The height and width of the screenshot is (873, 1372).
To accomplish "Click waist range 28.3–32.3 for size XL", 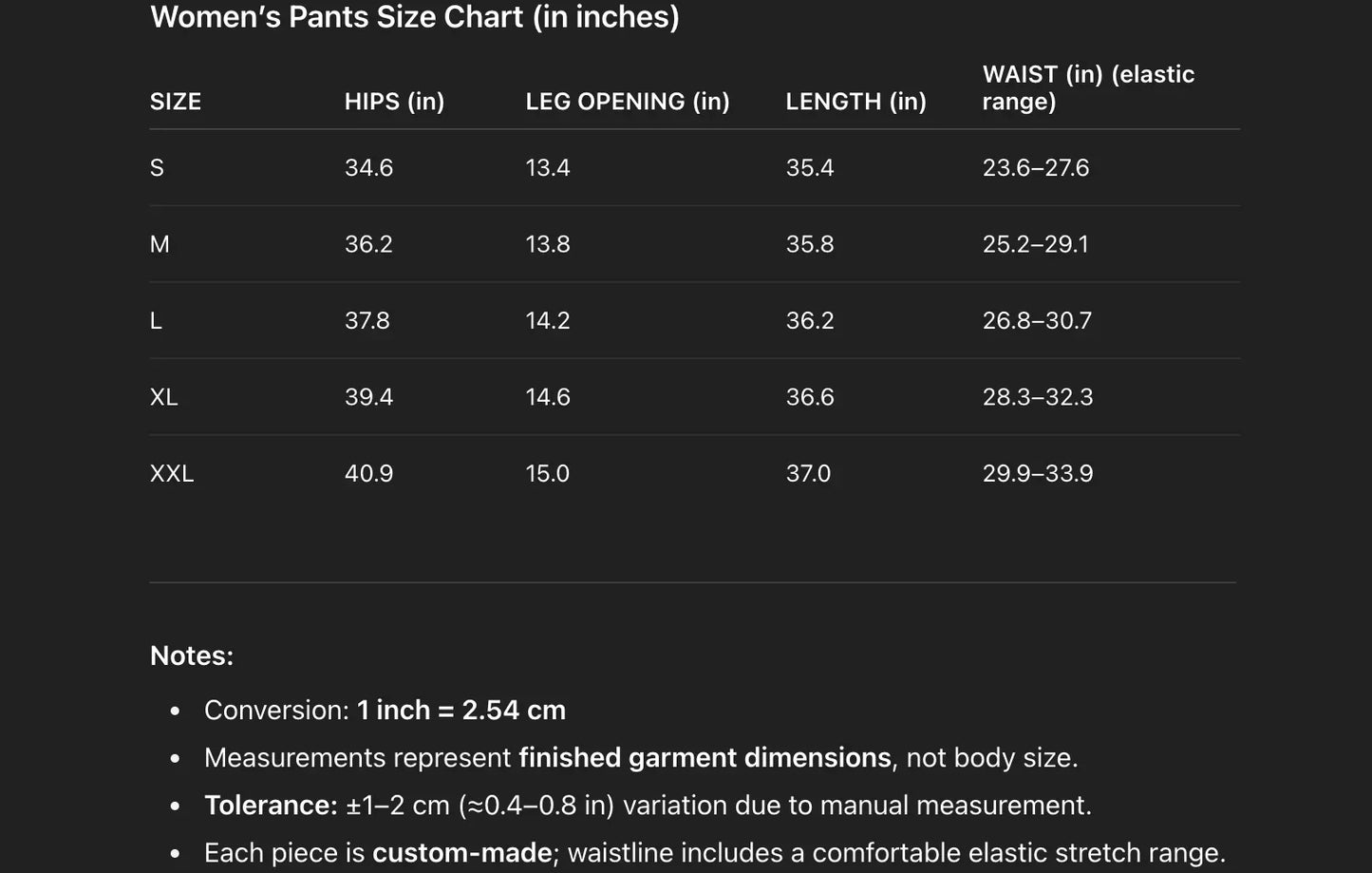I will coord(1038,397).
